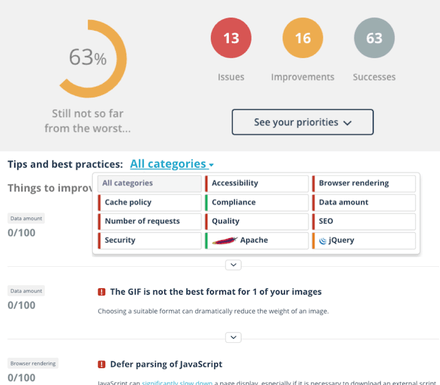The height and width of the screenshot is (385, 440).
Task: Select jQuery category with logo icon
Action: pos(364,240)
